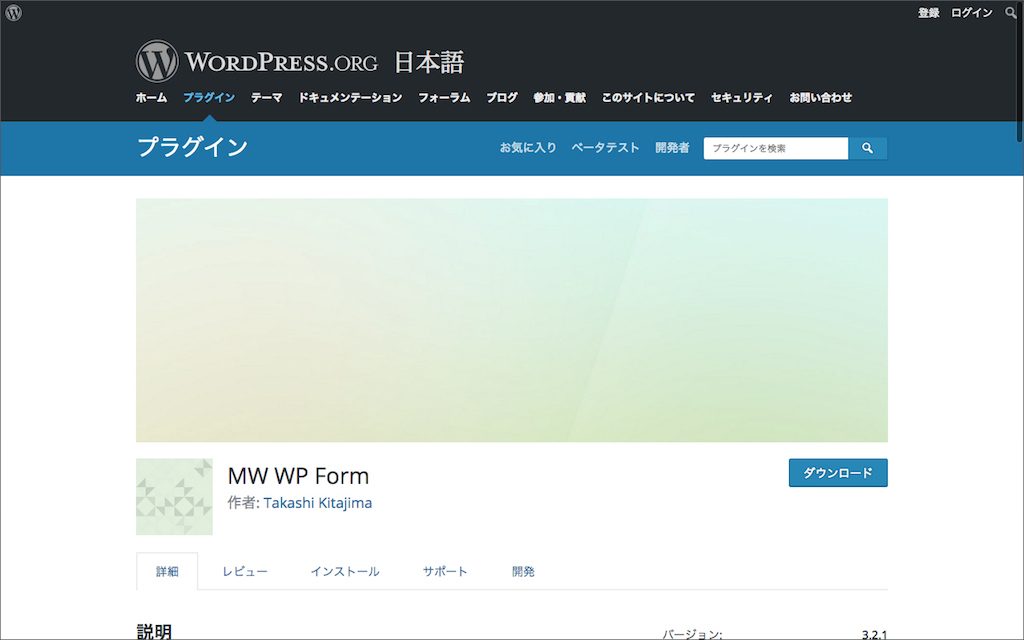Open the フォーラム menu item
1024x640 pixels.
pyautogui.click(x=444, y=97)
